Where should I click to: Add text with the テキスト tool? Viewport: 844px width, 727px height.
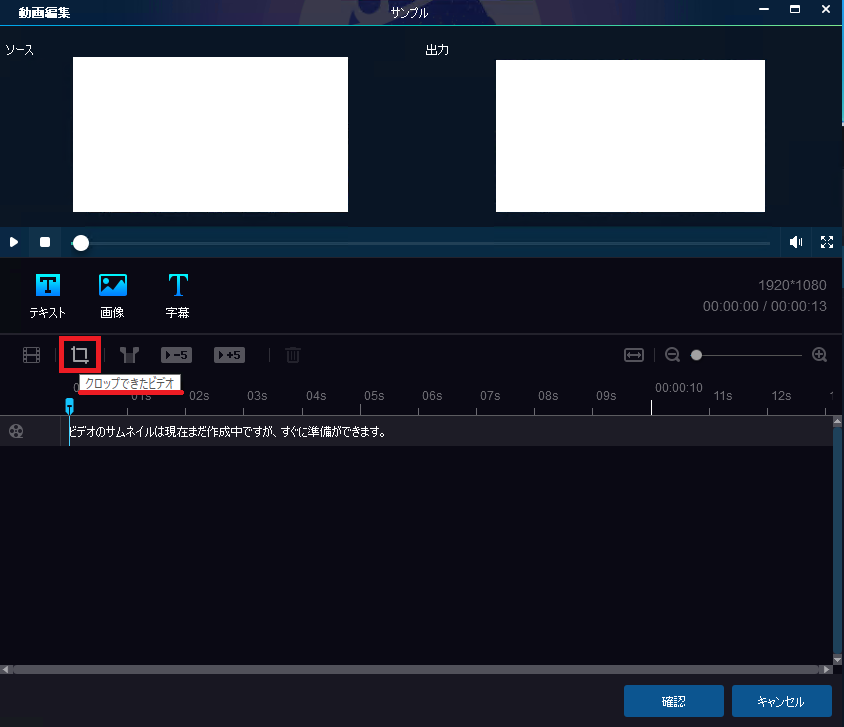tap(48, 296)
